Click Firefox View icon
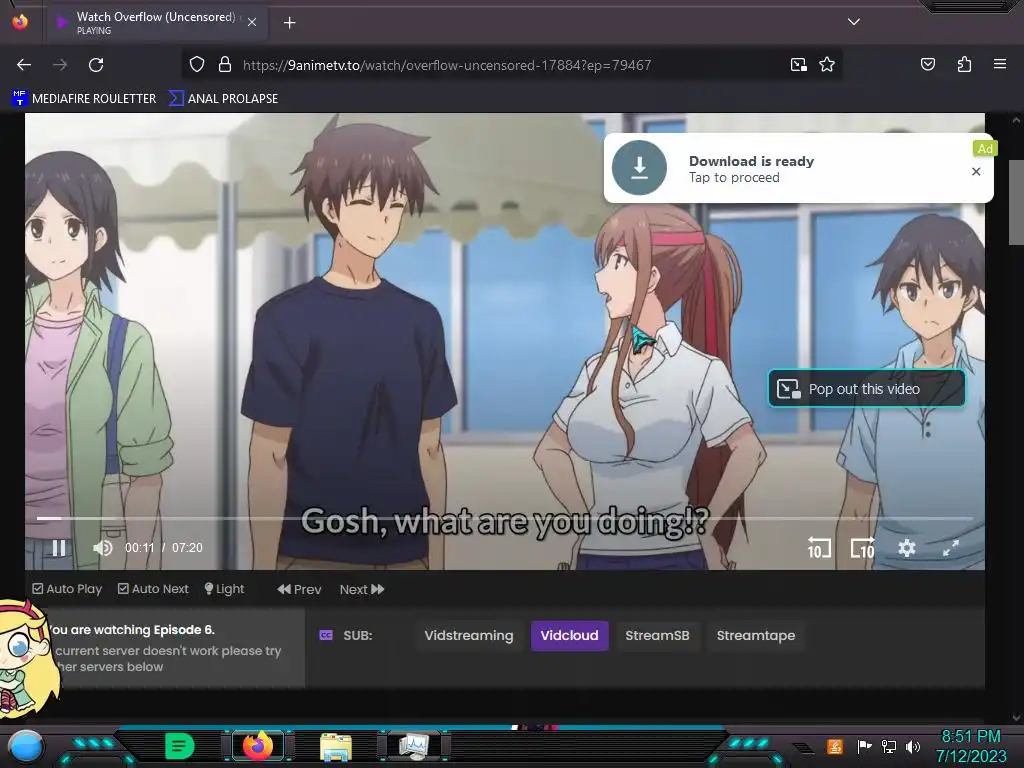Image resolution: width=1024 pixels, height=768 pixels. pos(20,22)
